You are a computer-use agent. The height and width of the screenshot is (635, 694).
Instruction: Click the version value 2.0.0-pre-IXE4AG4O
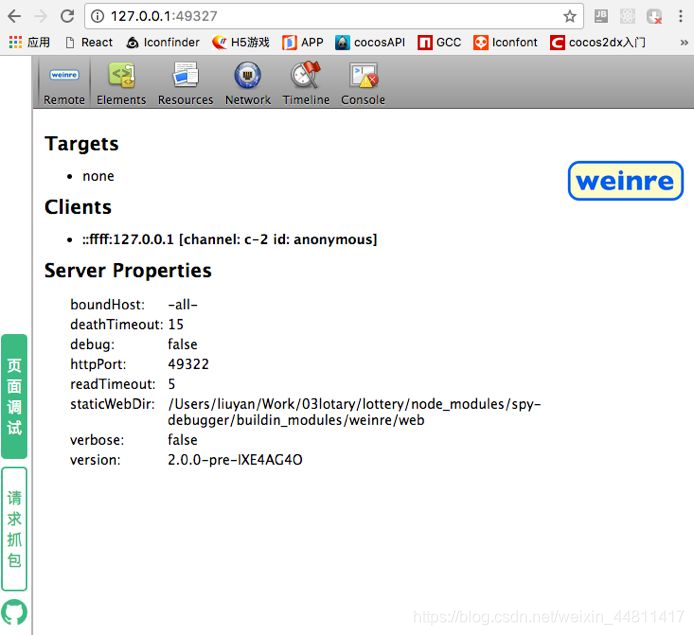tap(235, 460)
